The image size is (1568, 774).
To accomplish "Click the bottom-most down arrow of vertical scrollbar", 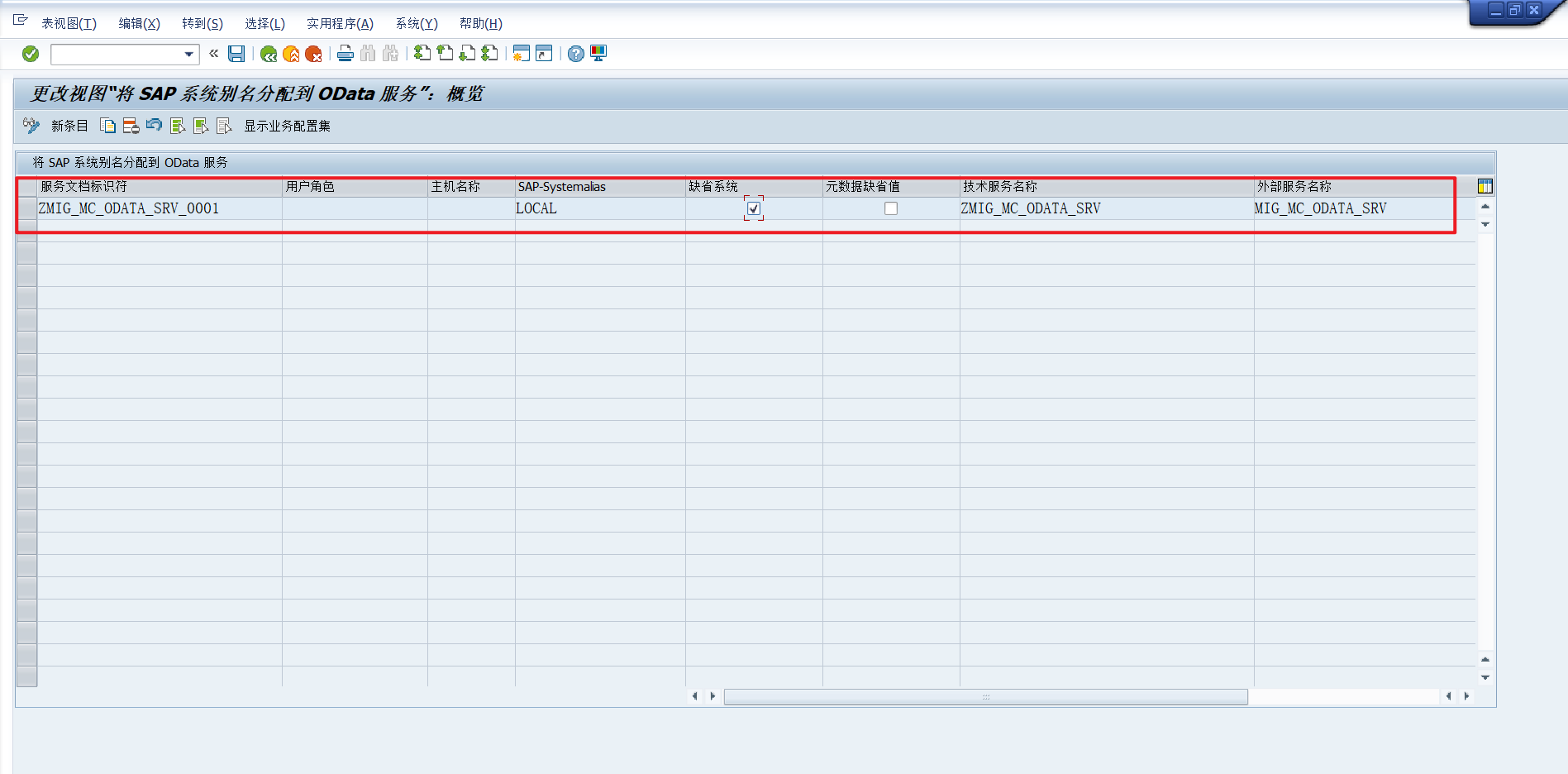I will coord(1485,677).
